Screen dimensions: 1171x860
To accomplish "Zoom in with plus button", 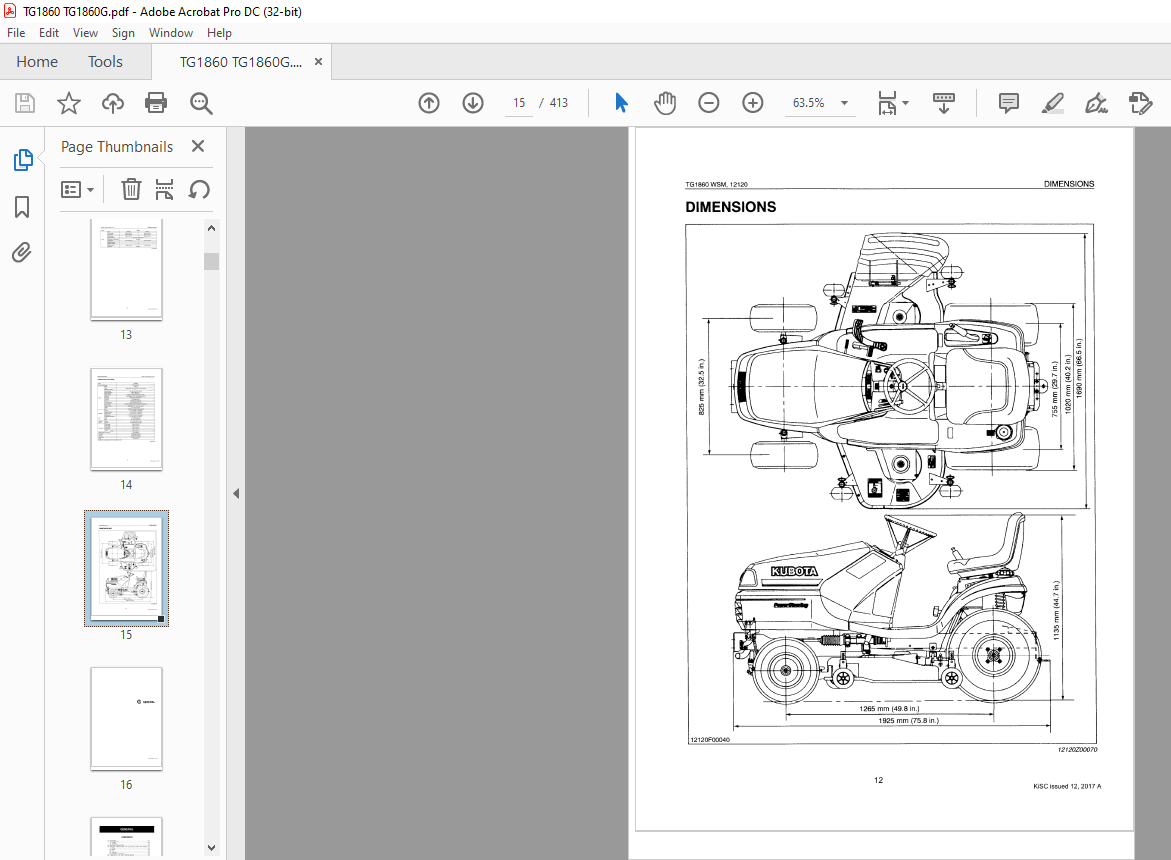I will [753, 103].
